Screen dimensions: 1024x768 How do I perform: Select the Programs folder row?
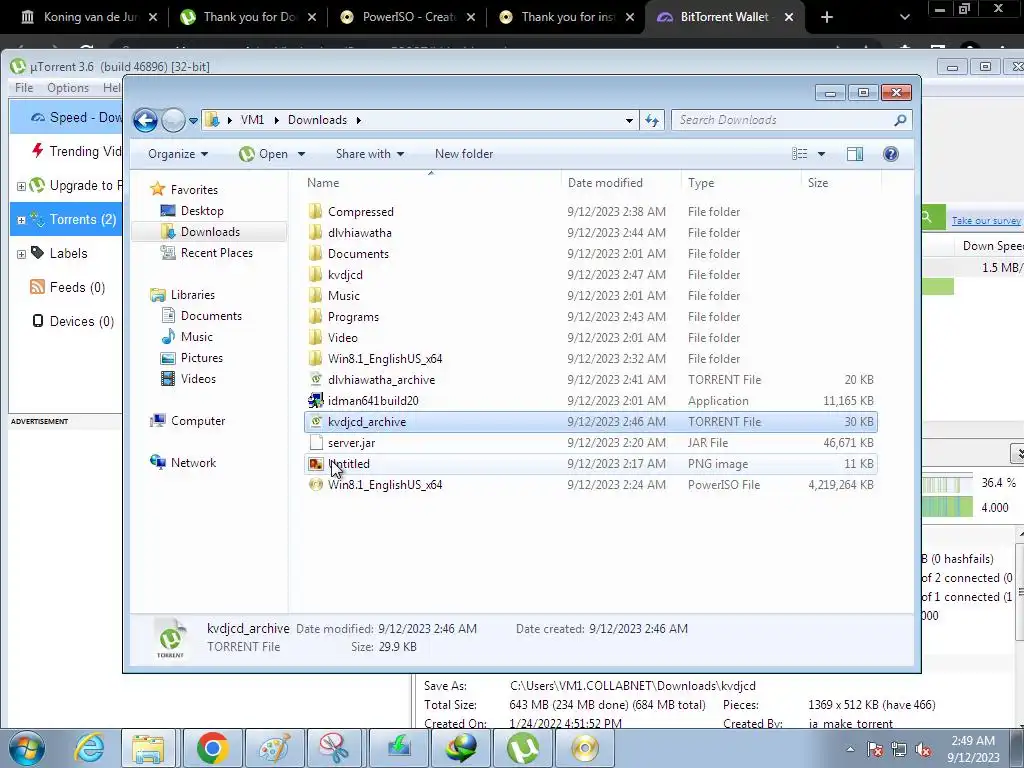591,317
